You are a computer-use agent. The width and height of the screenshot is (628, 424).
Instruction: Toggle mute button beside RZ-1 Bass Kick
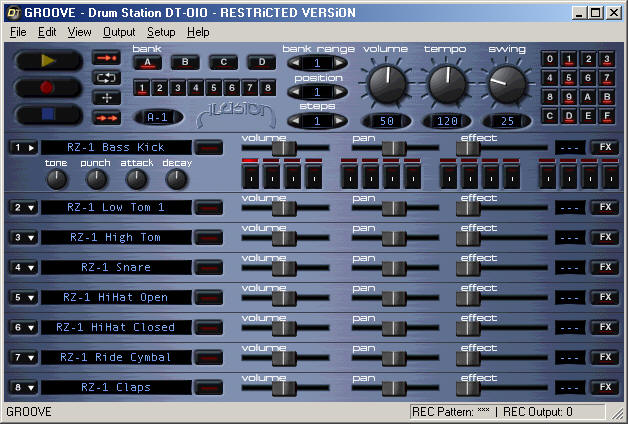click(209, 148)
